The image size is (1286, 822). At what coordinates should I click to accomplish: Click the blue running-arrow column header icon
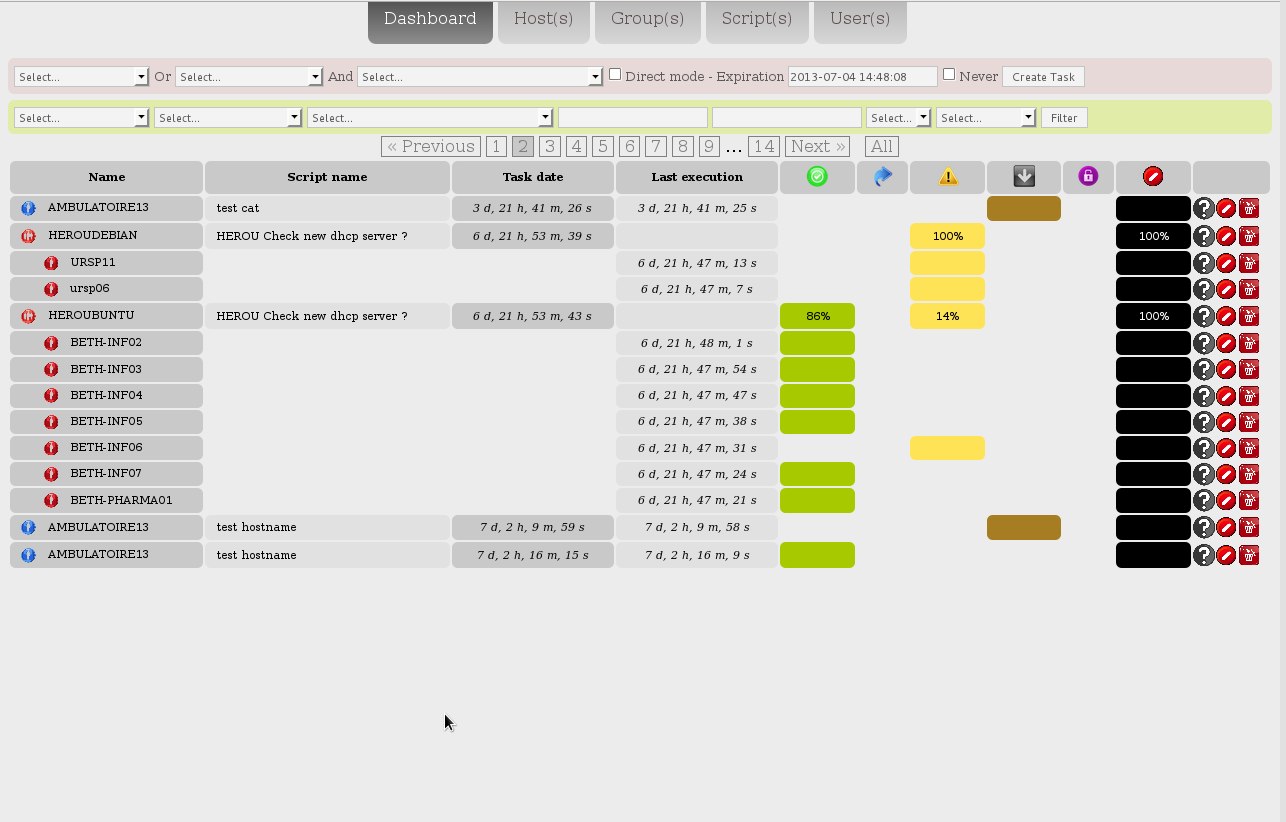point(882,177)
